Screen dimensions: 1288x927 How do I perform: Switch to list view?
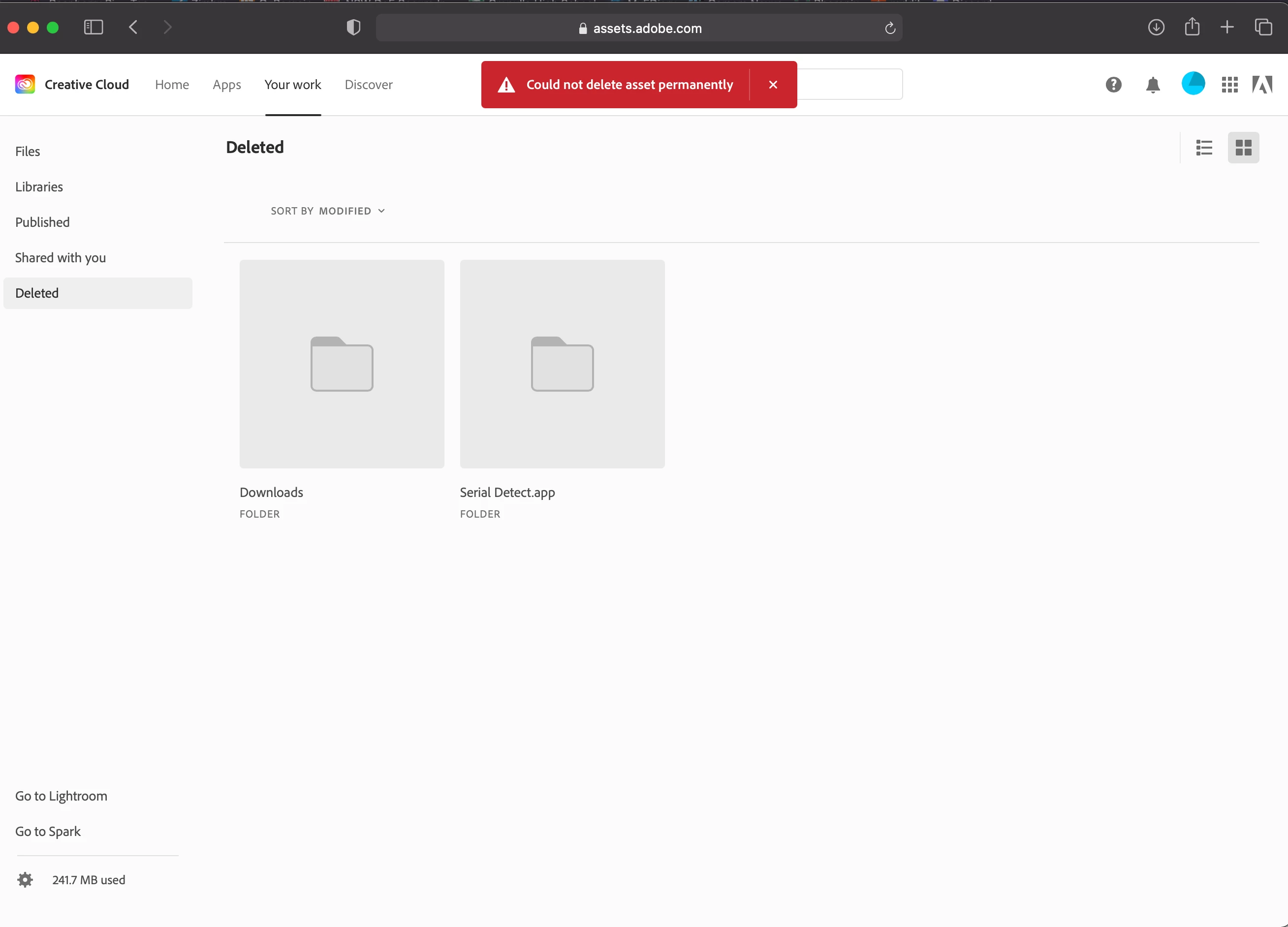click(x=1203, y=148)
